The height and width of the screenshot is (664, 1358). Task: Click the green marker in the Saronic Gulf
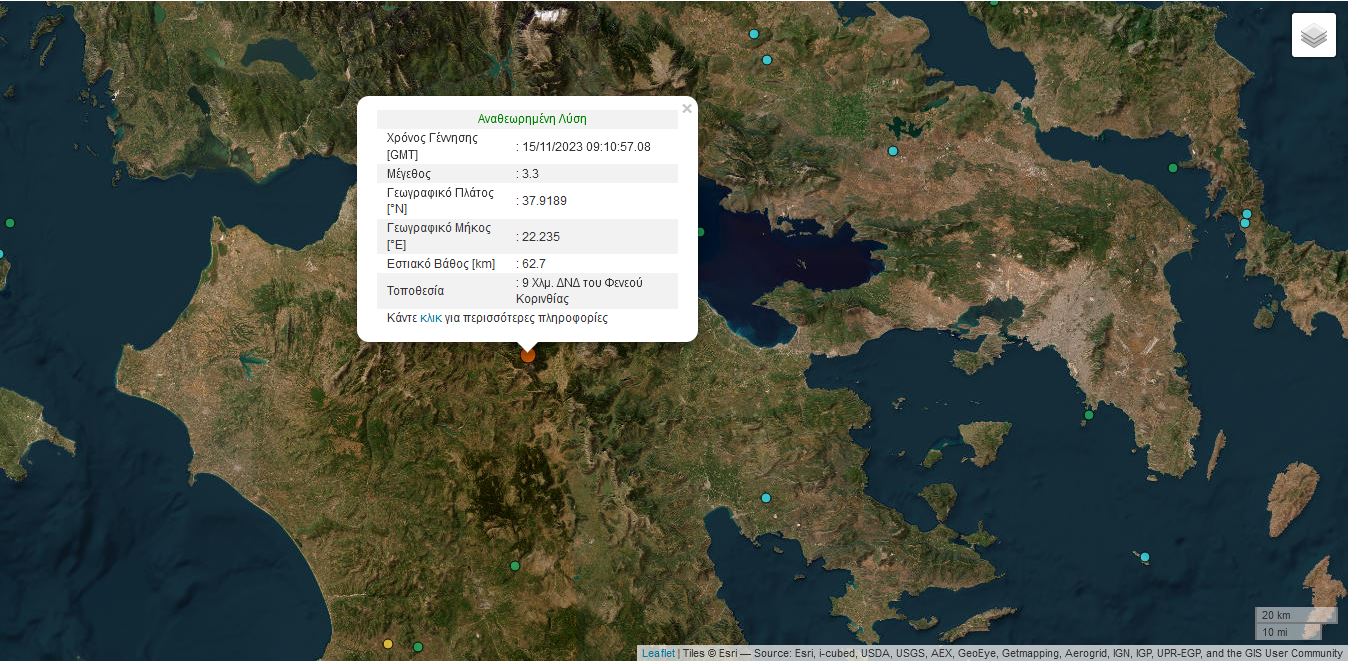click(1089, 415)
